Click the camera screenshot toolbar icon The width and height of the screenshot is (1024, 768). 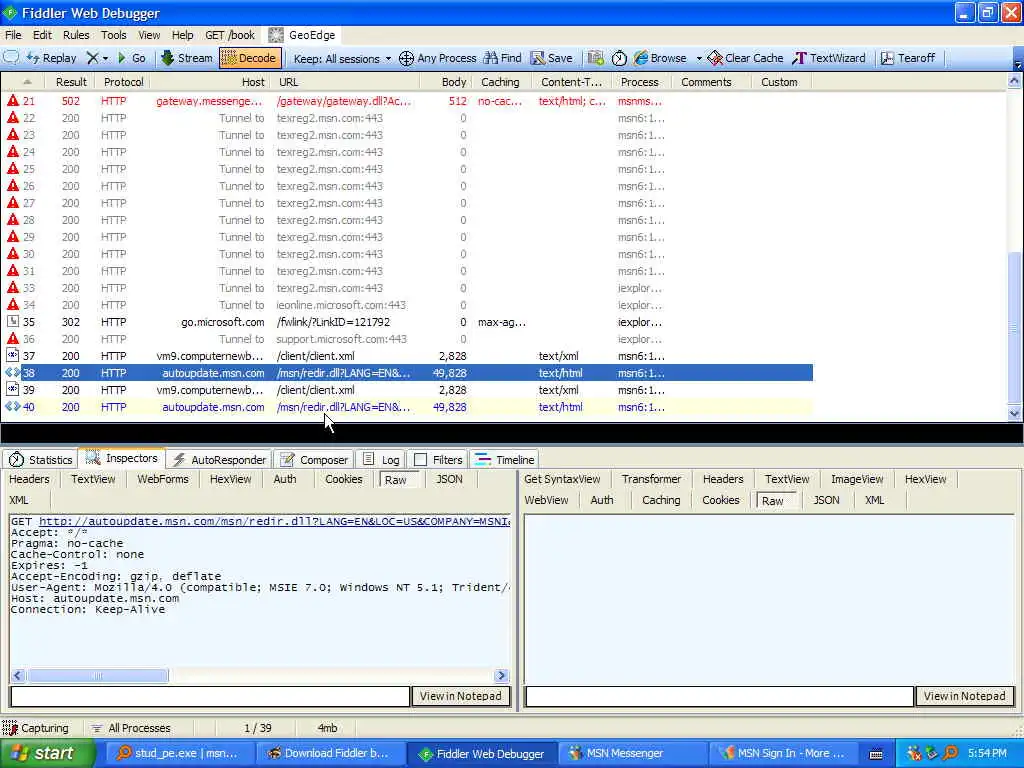pyautogui.click(x=595, y=58)
